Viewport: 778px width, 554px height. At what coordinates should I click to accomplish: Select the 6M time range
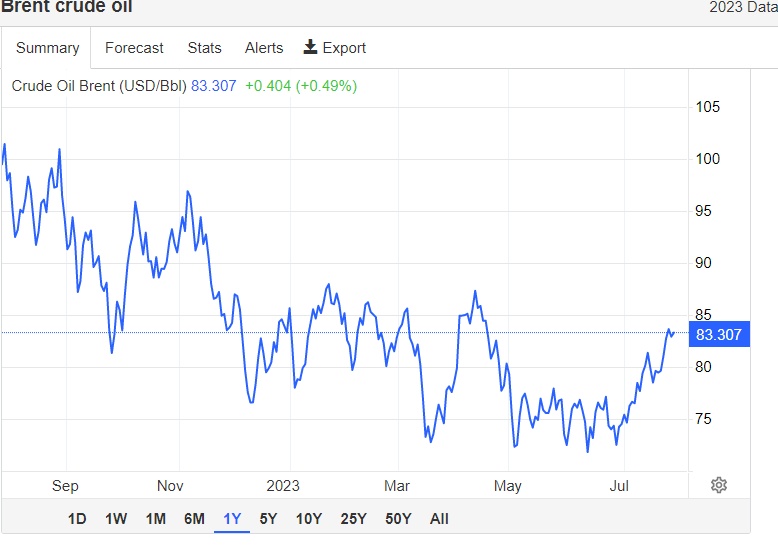tap(194, 519)
